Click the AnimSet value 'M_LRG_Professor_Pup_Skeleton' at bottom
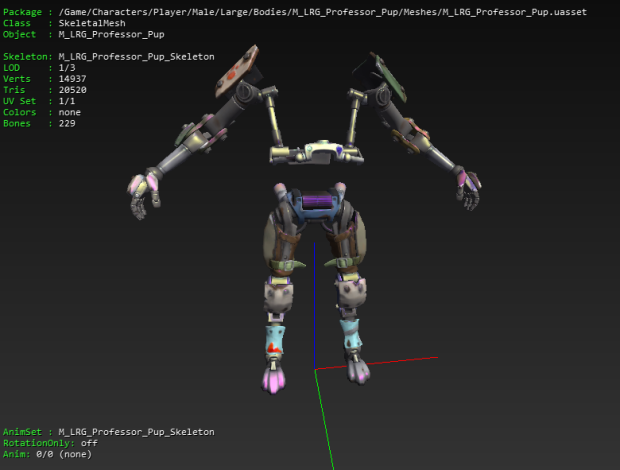Viewport: 620px width, 470px height. tap(136, 432)
